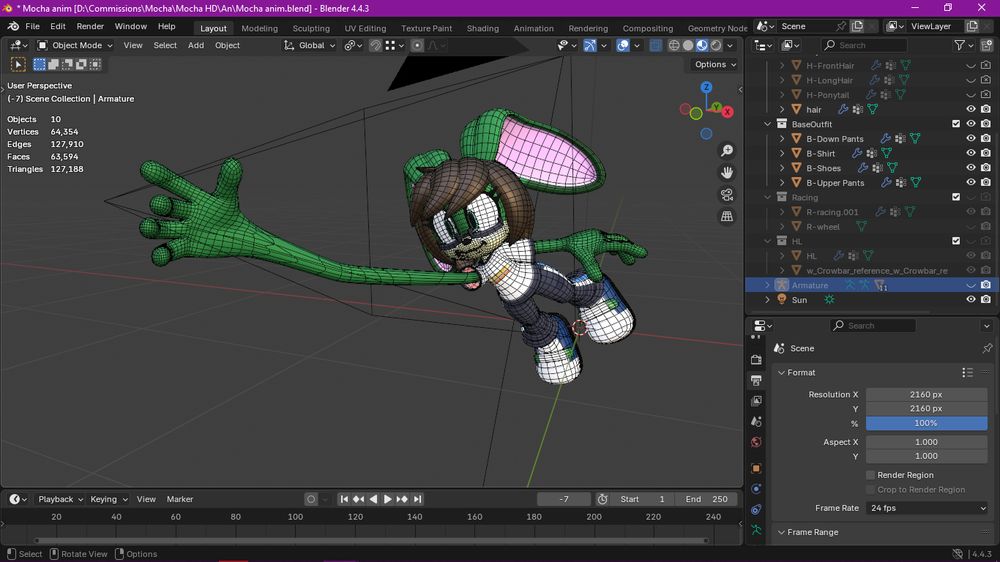The width and height of the screenshot is (1000, 562).
Task: Open the Object Mode dropdown
Action: click(75, 45)
